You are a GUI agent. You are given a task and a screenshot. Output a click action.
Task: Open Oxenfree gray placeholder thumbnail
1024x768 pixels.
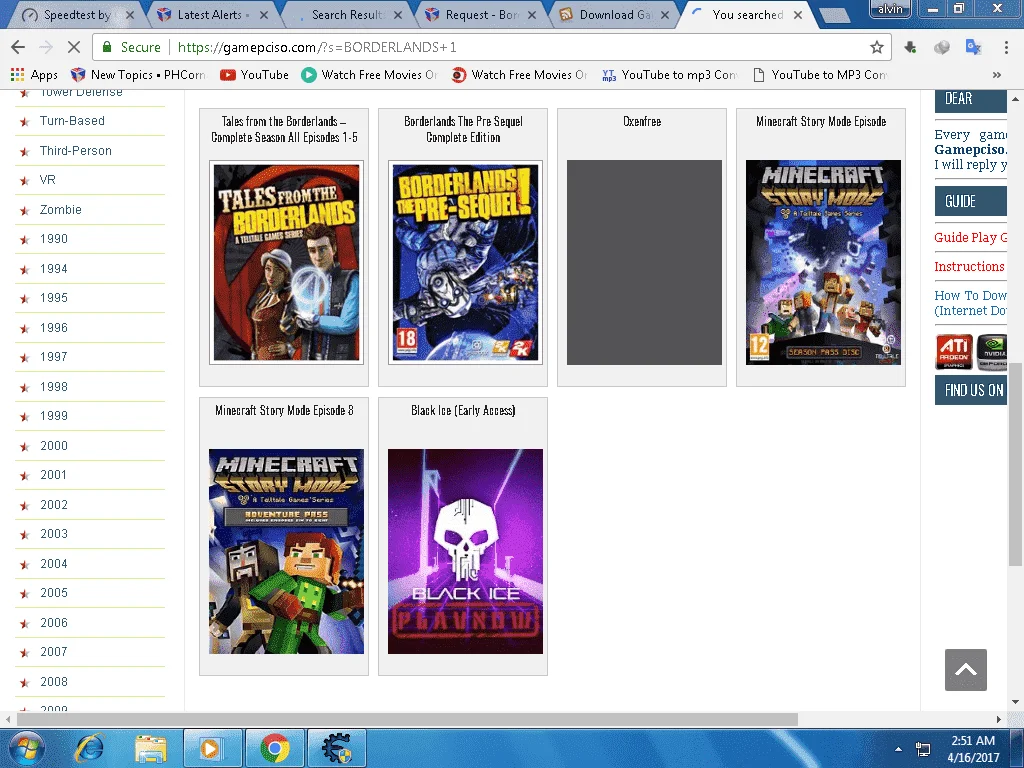645,263
